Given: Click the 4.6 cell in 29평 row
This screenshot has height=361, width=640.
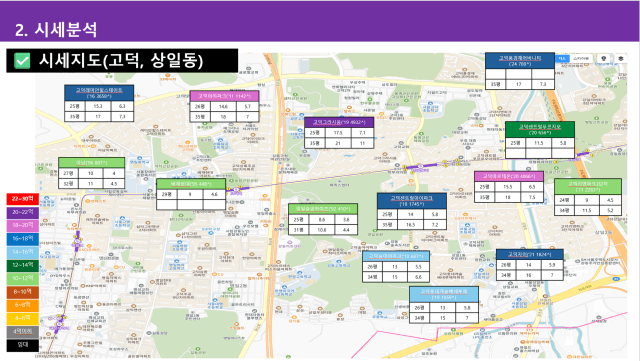Looking at the screenshot, I should [x=214, y=194].
